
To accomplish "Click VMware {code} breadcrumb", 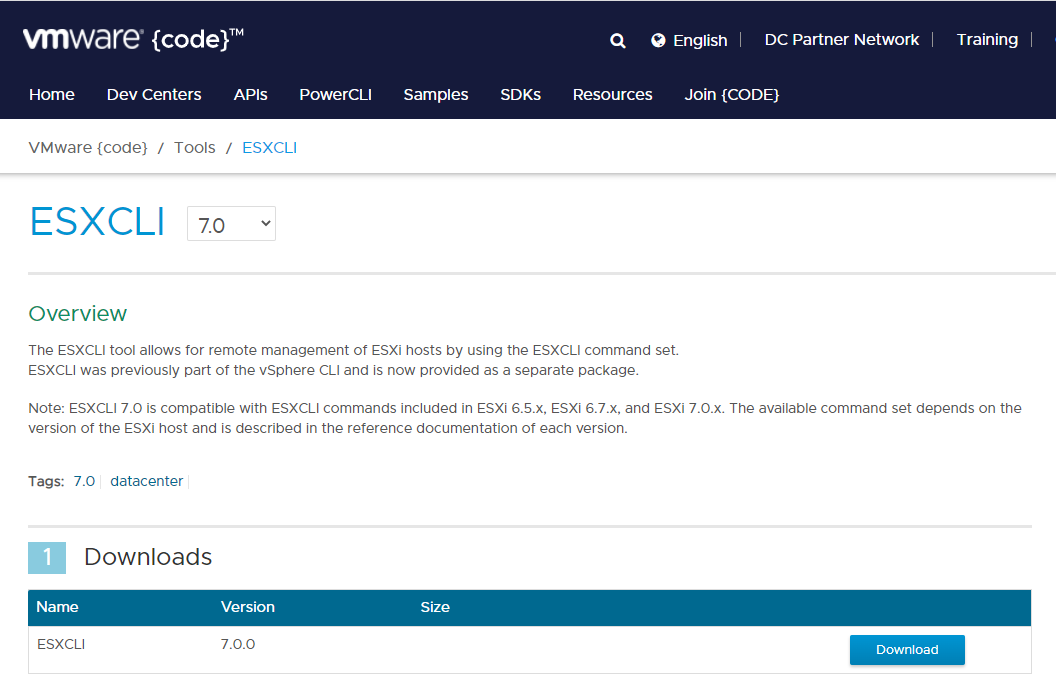I will pos(88,148).
